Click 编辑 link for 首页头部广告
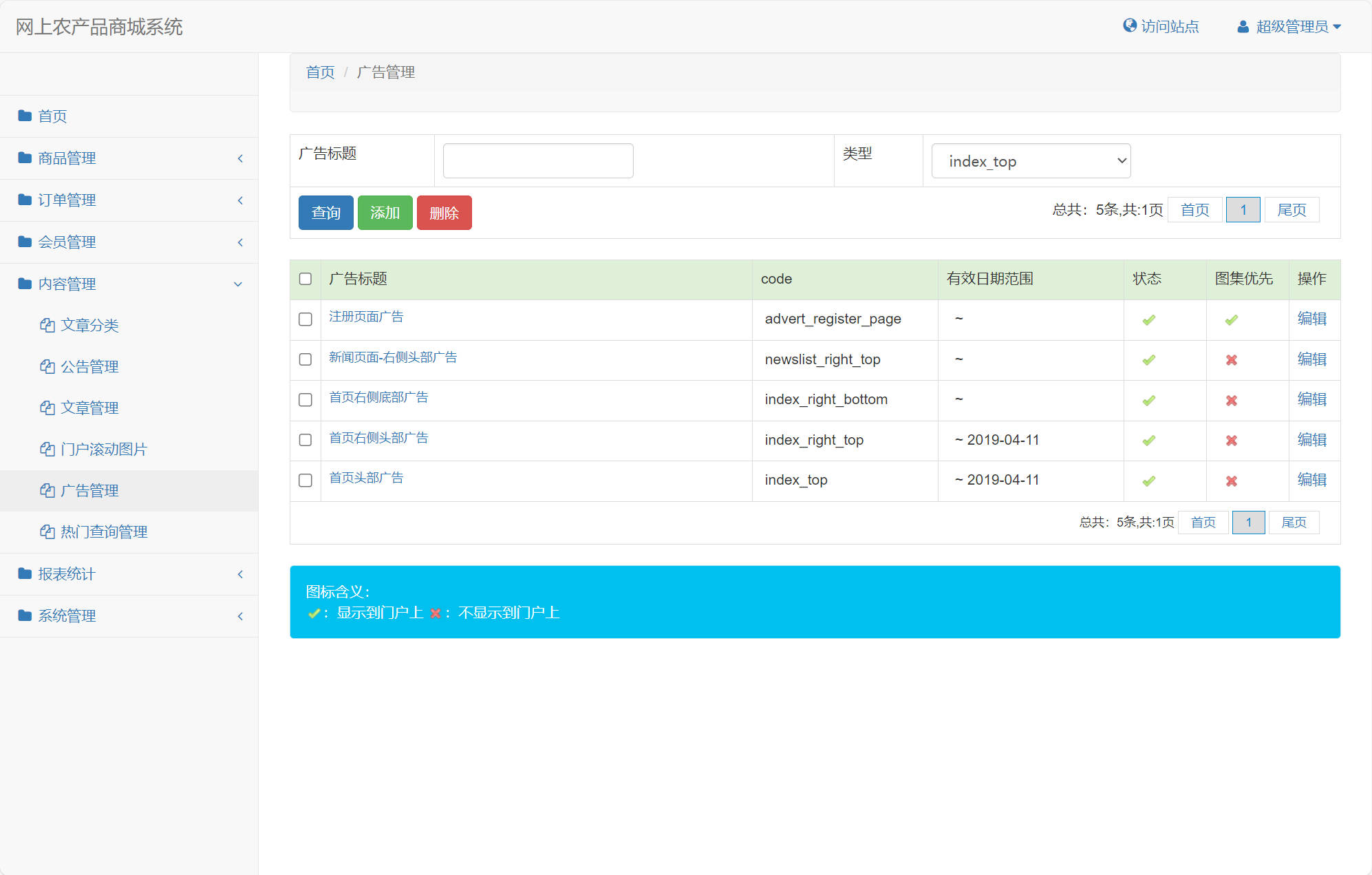1372x875 pixels. click(1313, 481)
